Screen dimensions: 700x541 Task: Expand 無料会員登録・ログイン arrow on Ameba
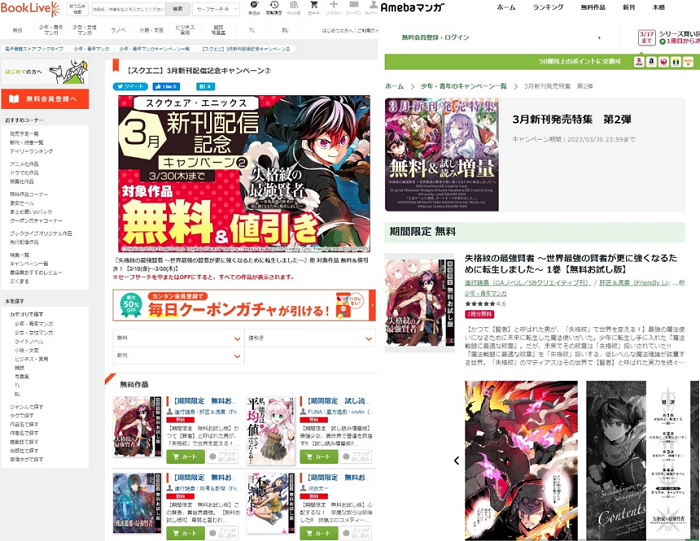click(599, 38)
